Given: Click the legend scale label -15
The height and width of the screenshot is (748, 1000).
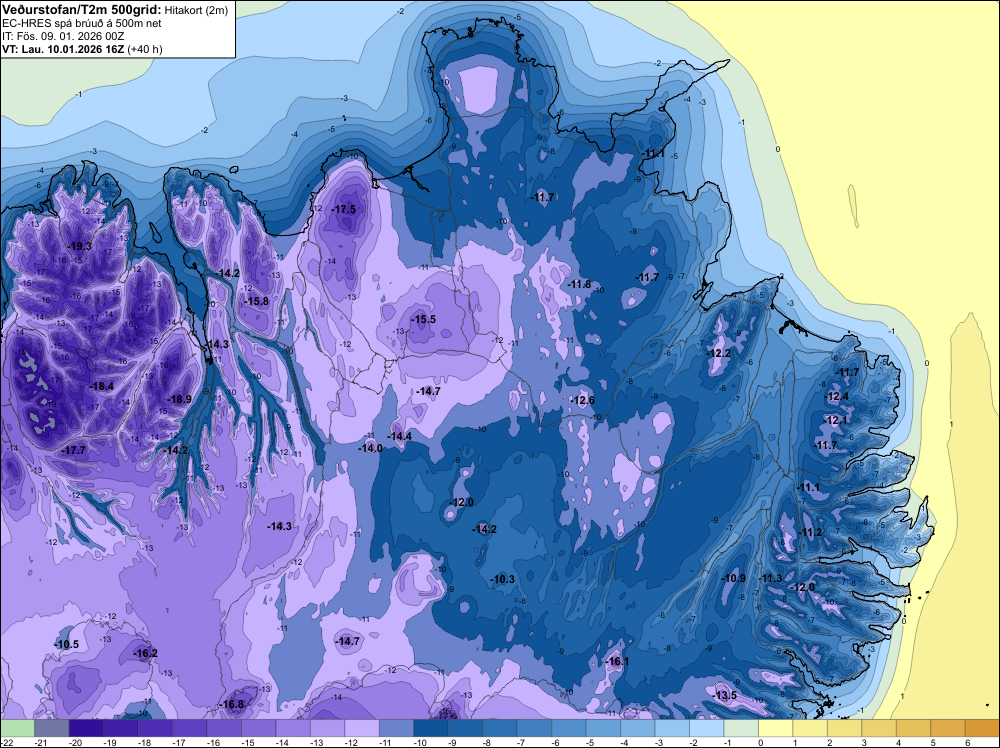Looking at the screenshot, I should (x=248, y=742).
